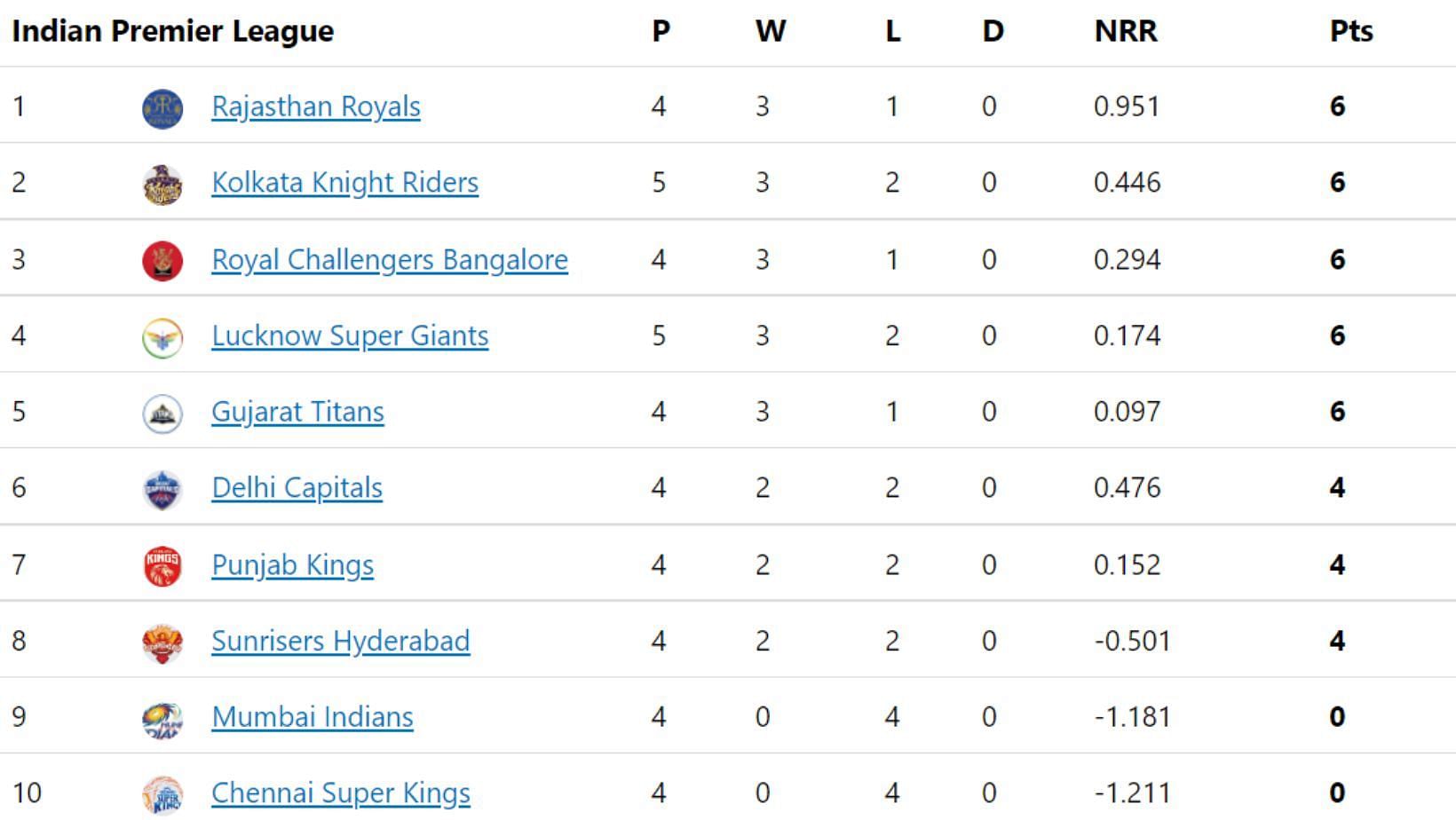Image resolution: width=1456 pixels, height=820 pixels.
Task: Click the Lucknow Super Giants logo
Action: (x=162, y=337)
